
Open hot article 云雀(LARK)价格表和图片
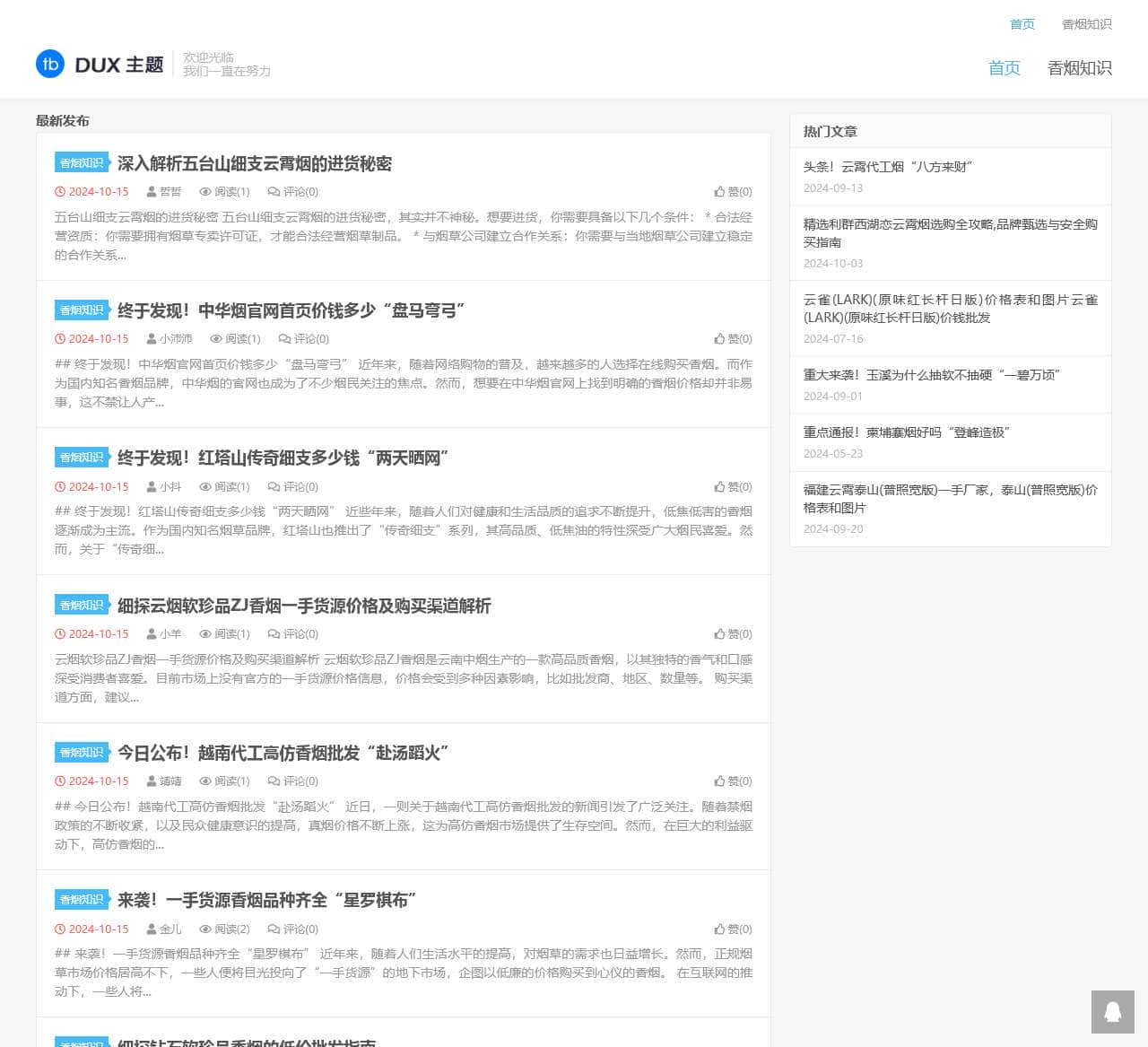coord(951,309)
